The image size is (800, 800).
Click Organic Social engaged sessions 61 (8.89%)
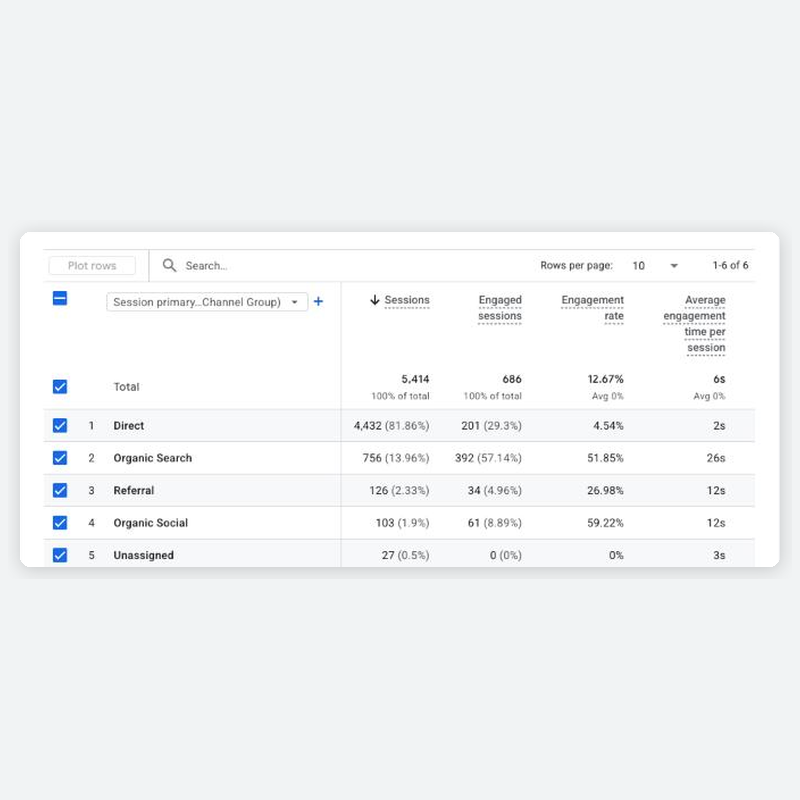(x=494, y=523)
